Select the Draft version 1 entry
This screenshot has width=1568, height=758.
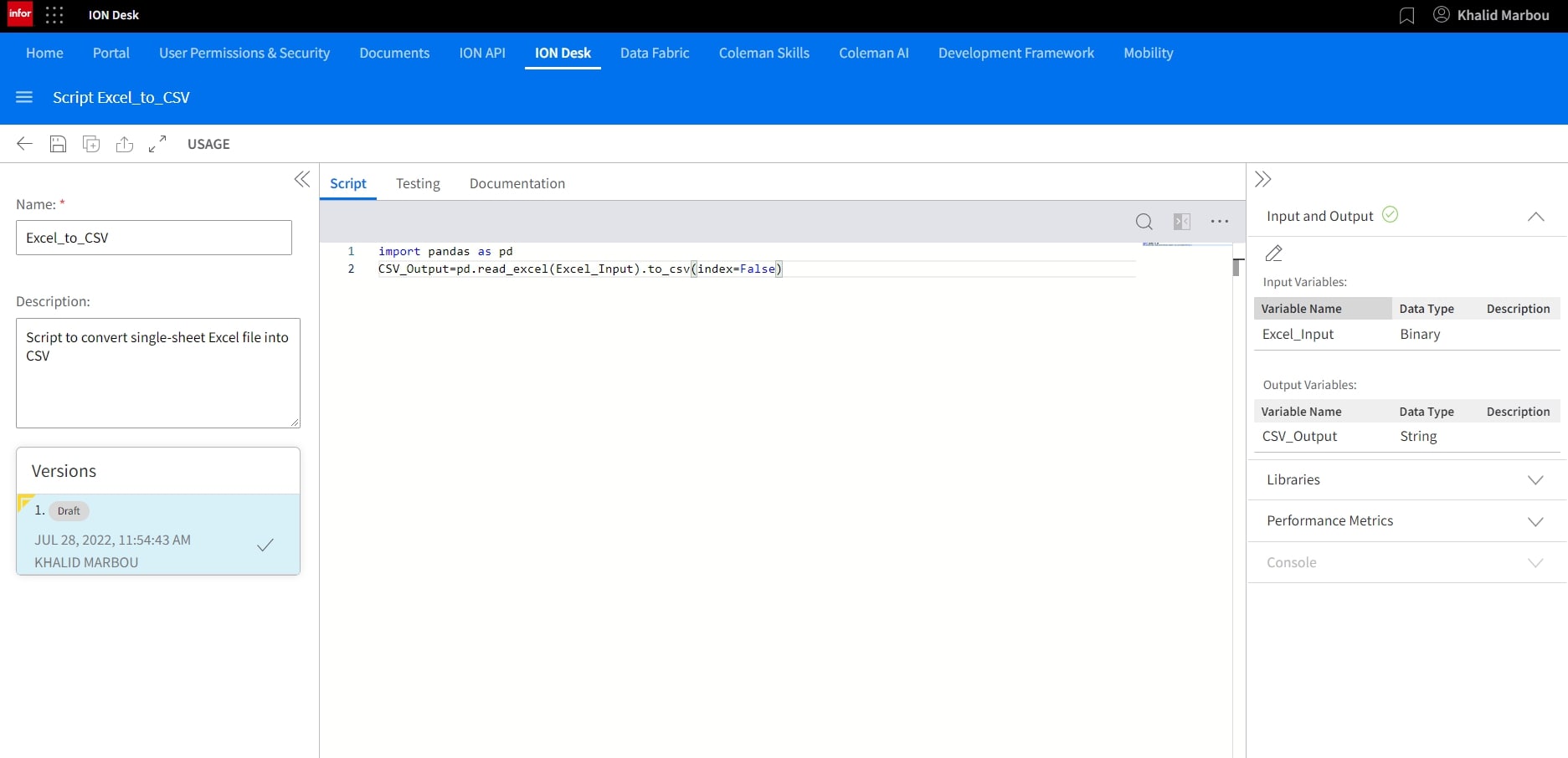pyautogui.click(x=158, y=535)
